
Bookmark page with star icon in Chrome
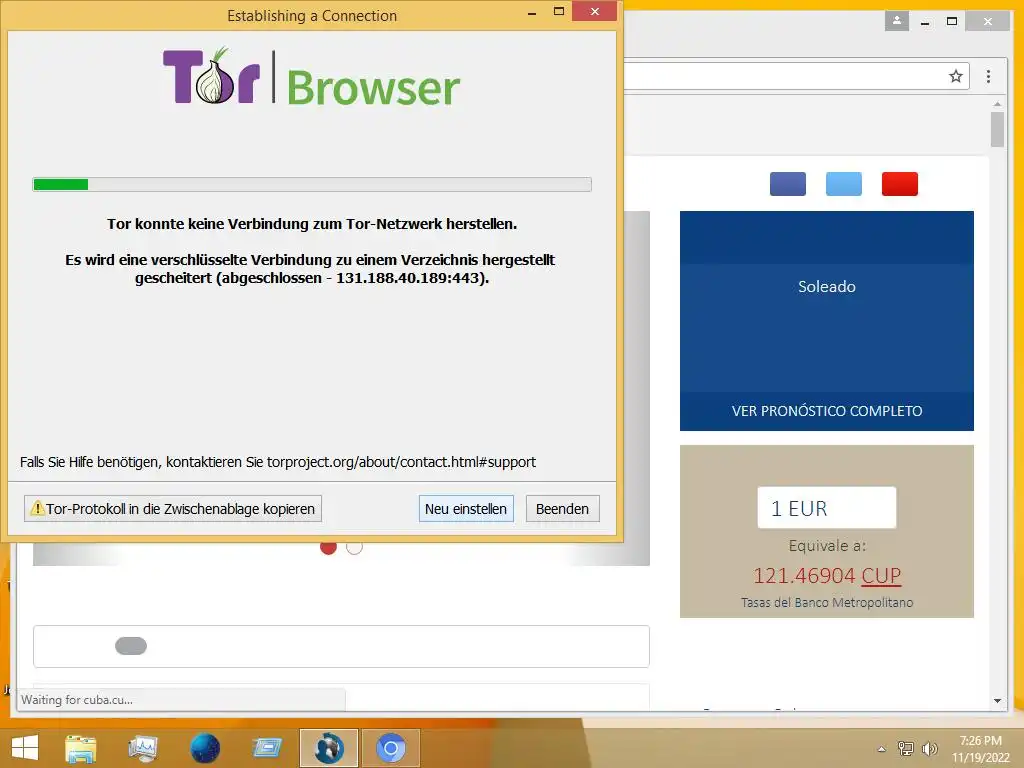point(956,76)
